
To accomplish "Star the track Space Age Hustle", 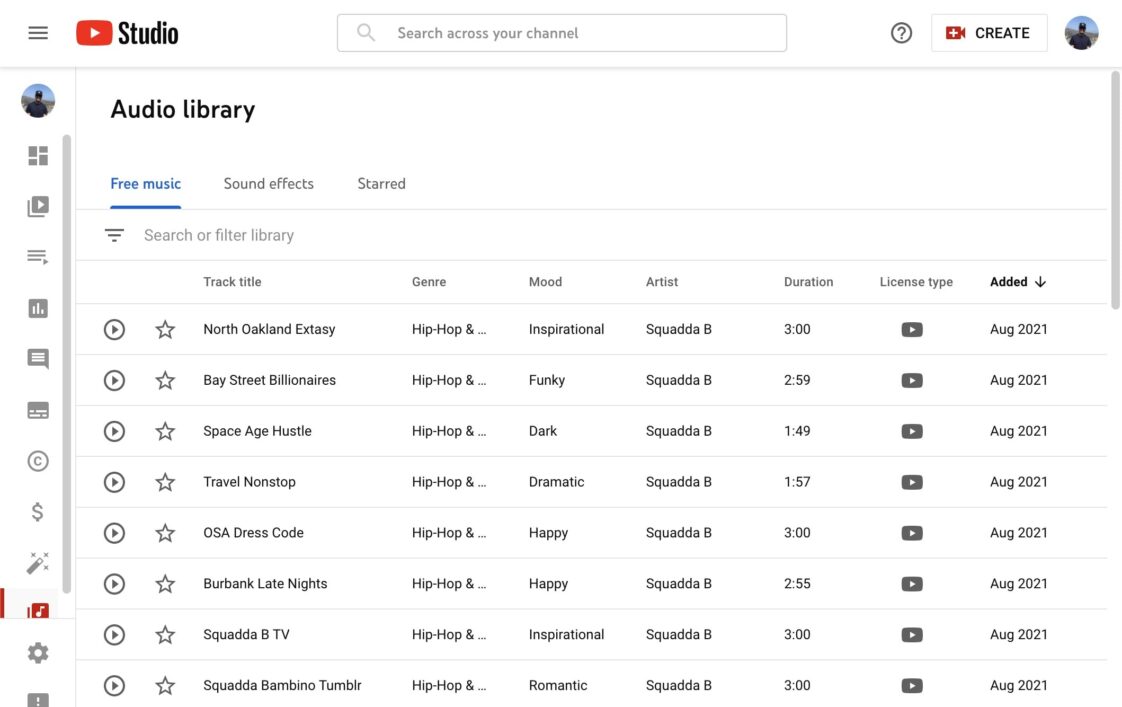I will (164, 430).
